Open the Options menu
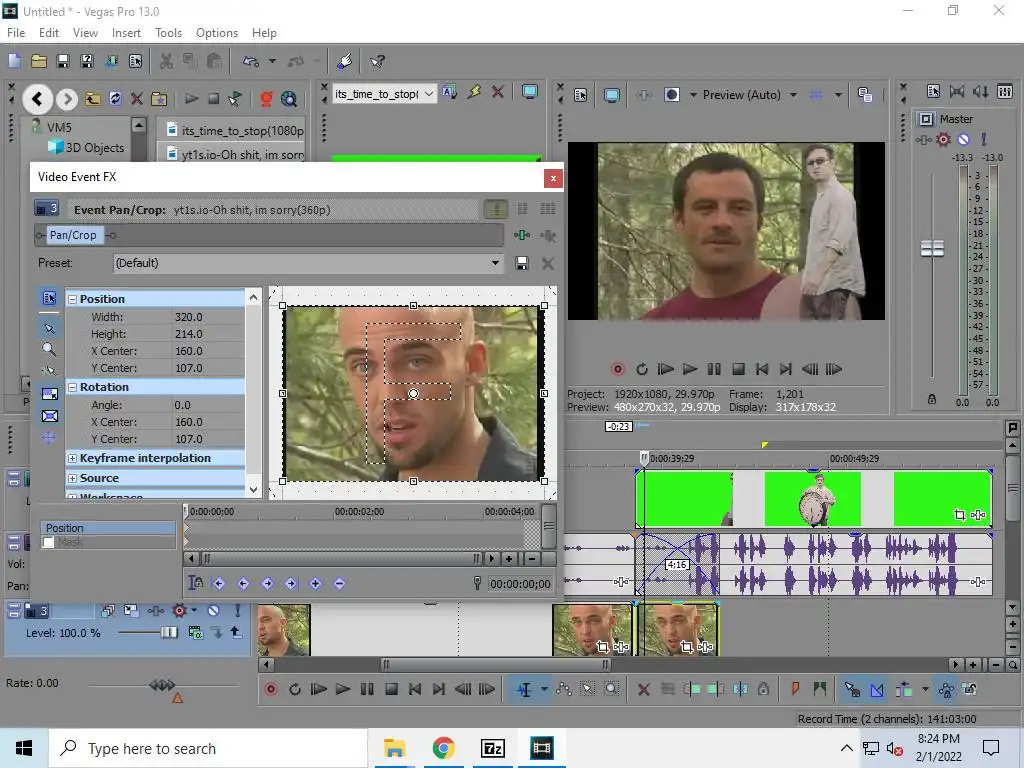The image size is (1024, 768). pos(217,33)
